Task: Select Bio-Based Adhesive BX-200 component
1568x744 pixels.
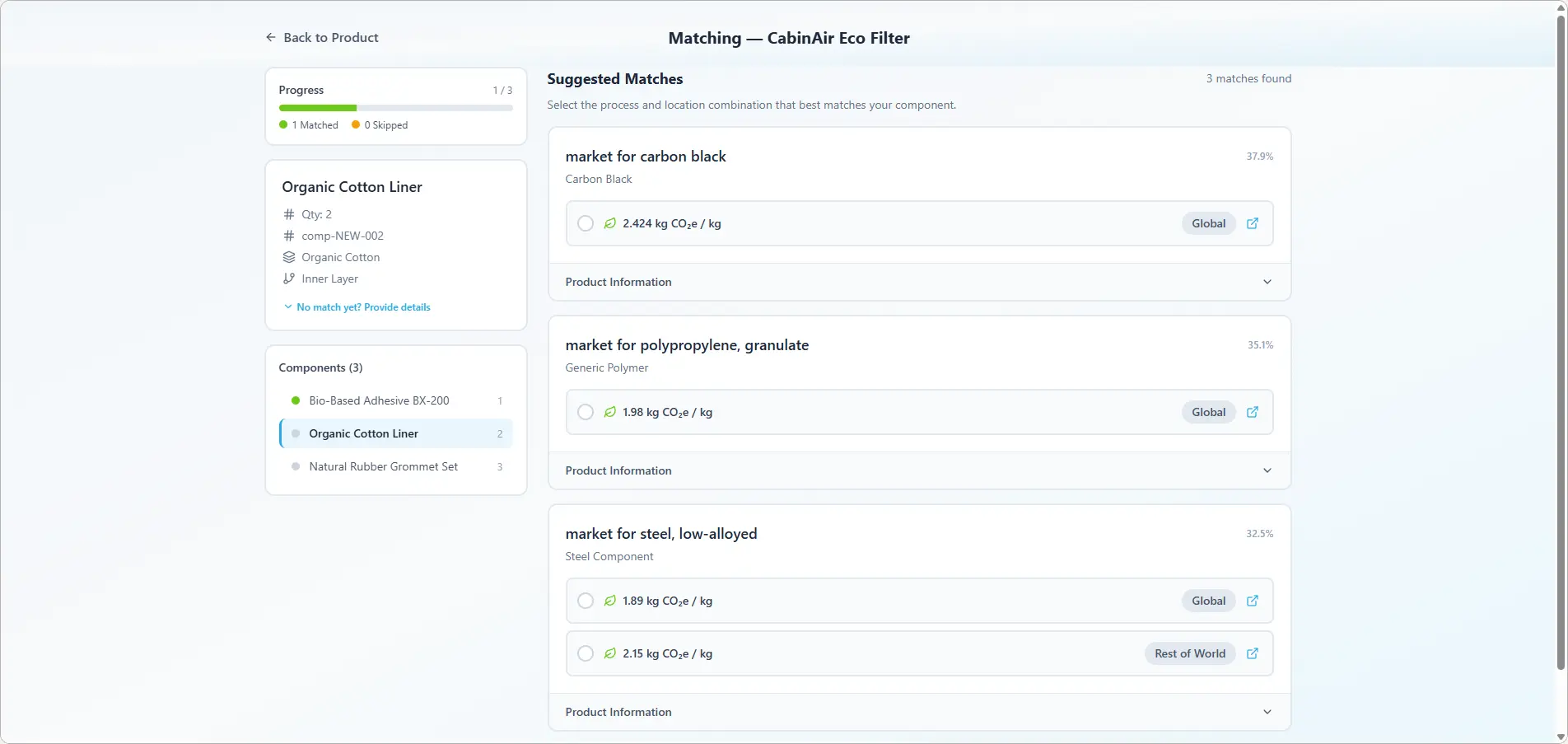Action: (x=379, y=400)
